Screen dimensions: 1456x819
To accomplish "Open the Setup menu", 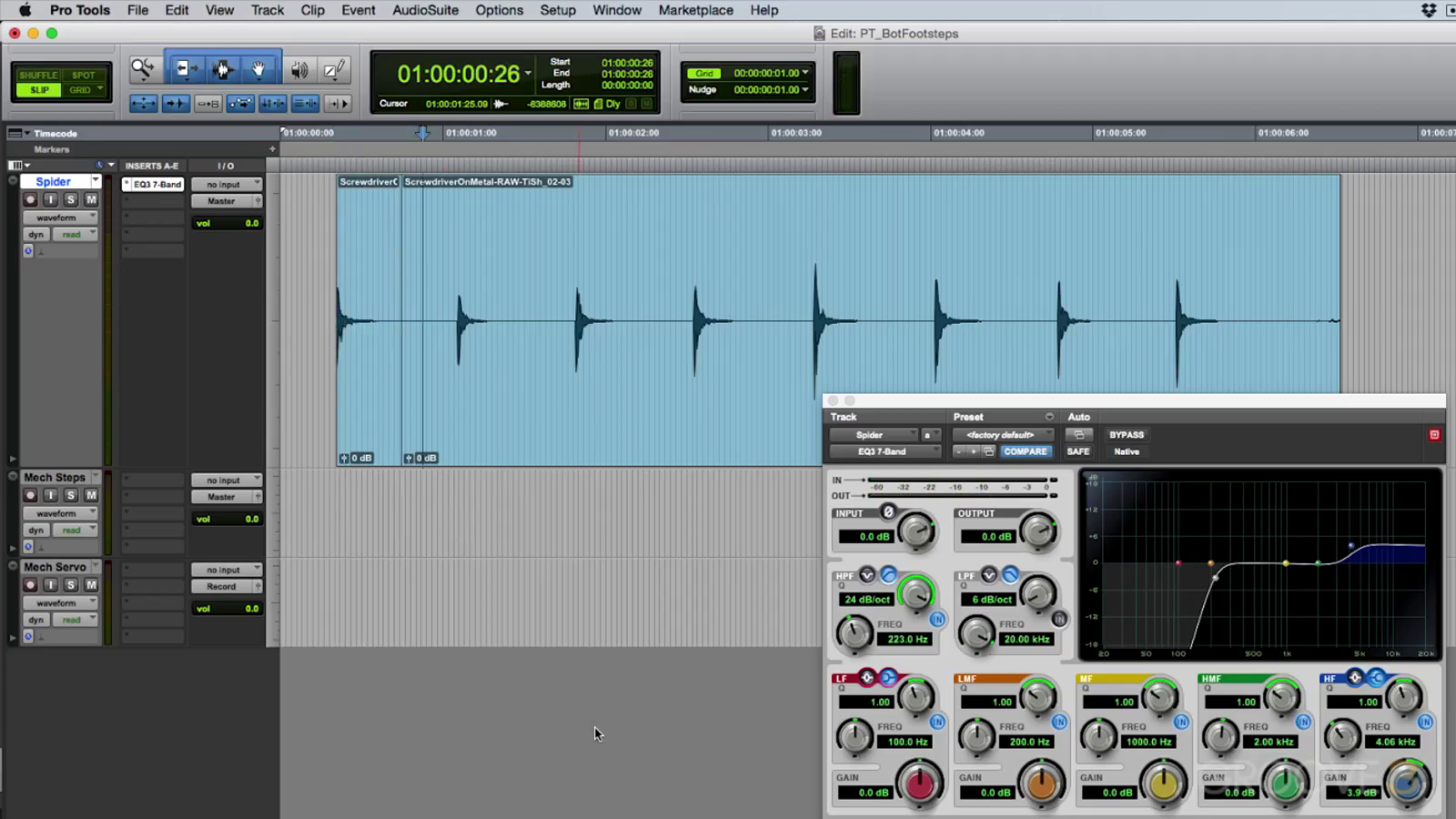I will [558, 10].
